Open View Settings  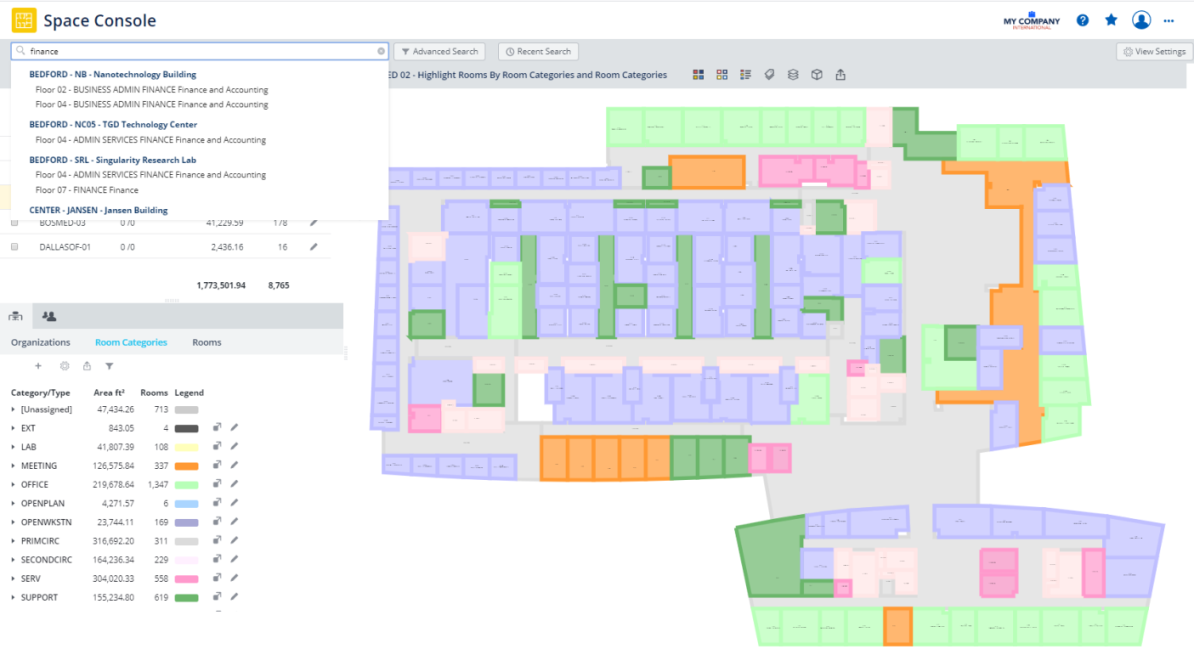(x=1154, y=52)
